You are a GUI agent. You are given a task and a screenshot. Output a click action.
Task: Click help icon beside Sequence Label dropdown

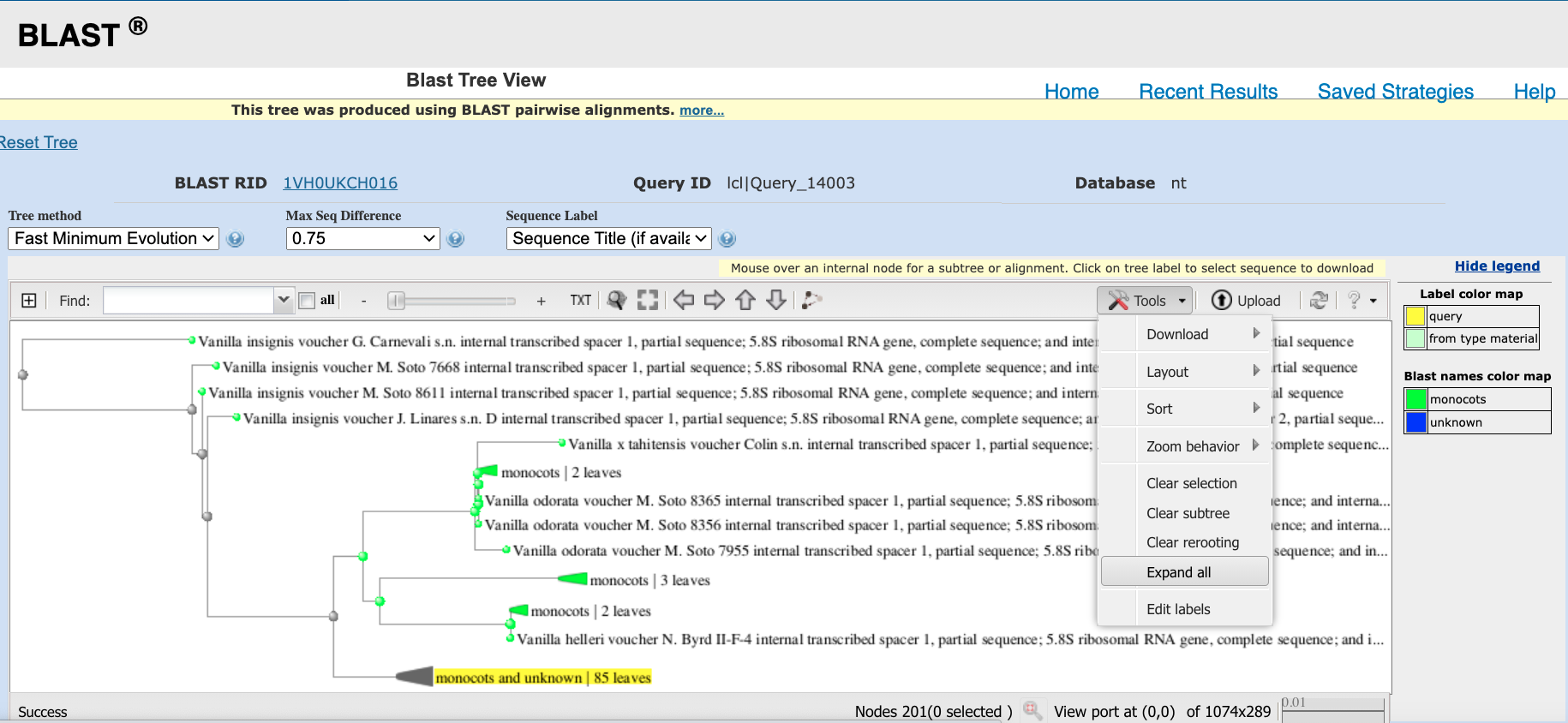(727, 239)
